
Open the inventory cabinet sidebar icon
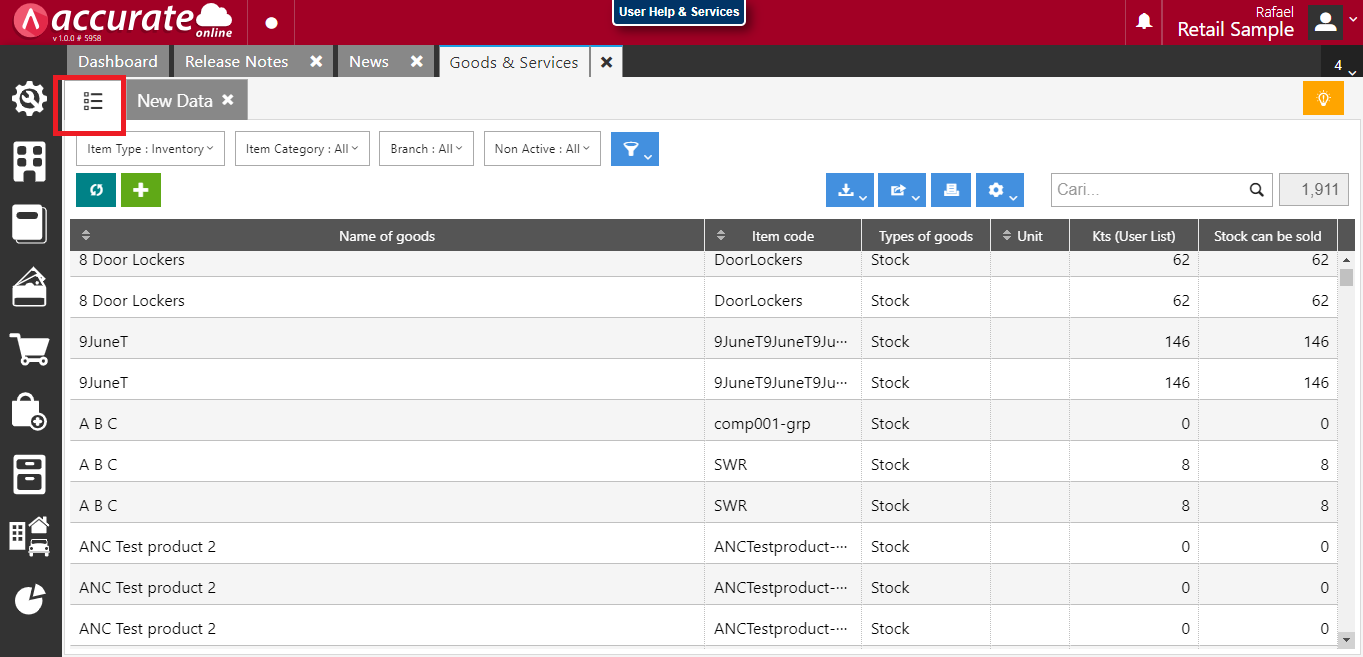point(30,474)
